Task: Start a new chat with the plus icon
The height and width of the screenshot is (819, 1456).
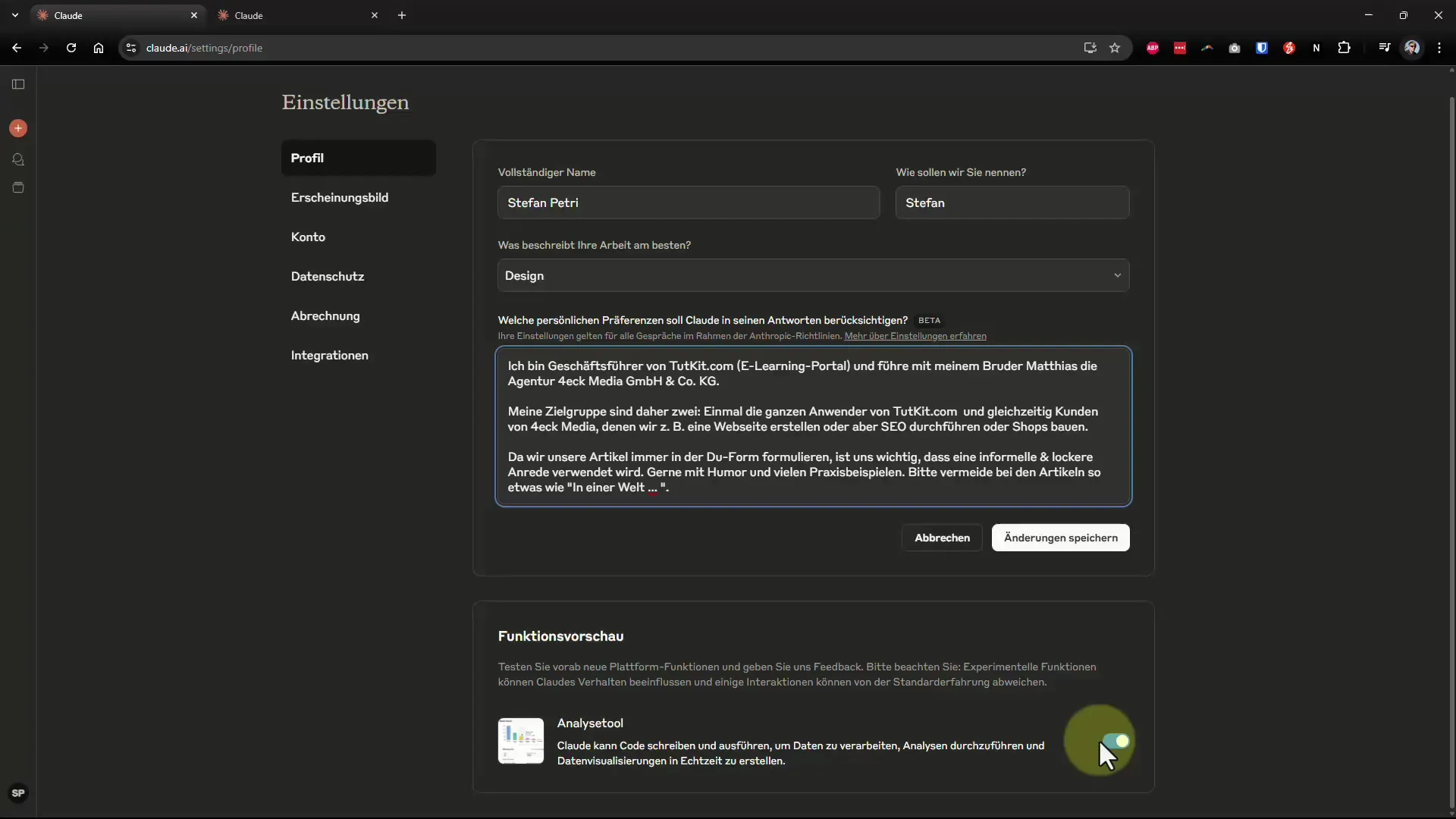Action: 18,128
